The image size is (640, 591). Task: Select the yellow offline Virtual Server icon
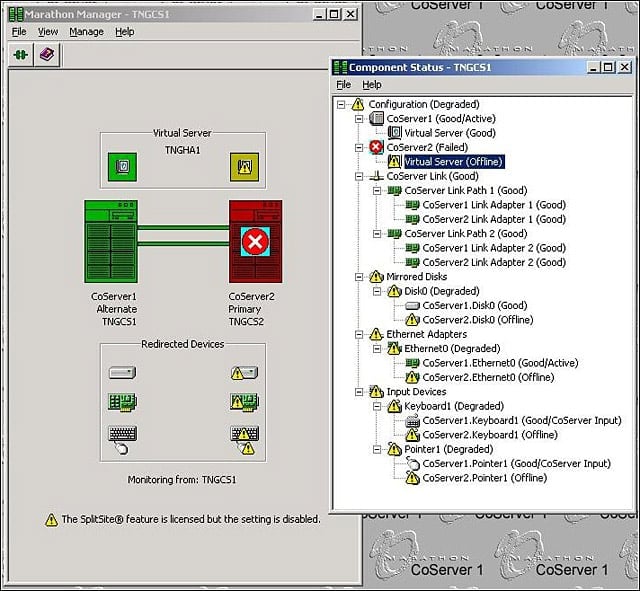tap(244, 167)
